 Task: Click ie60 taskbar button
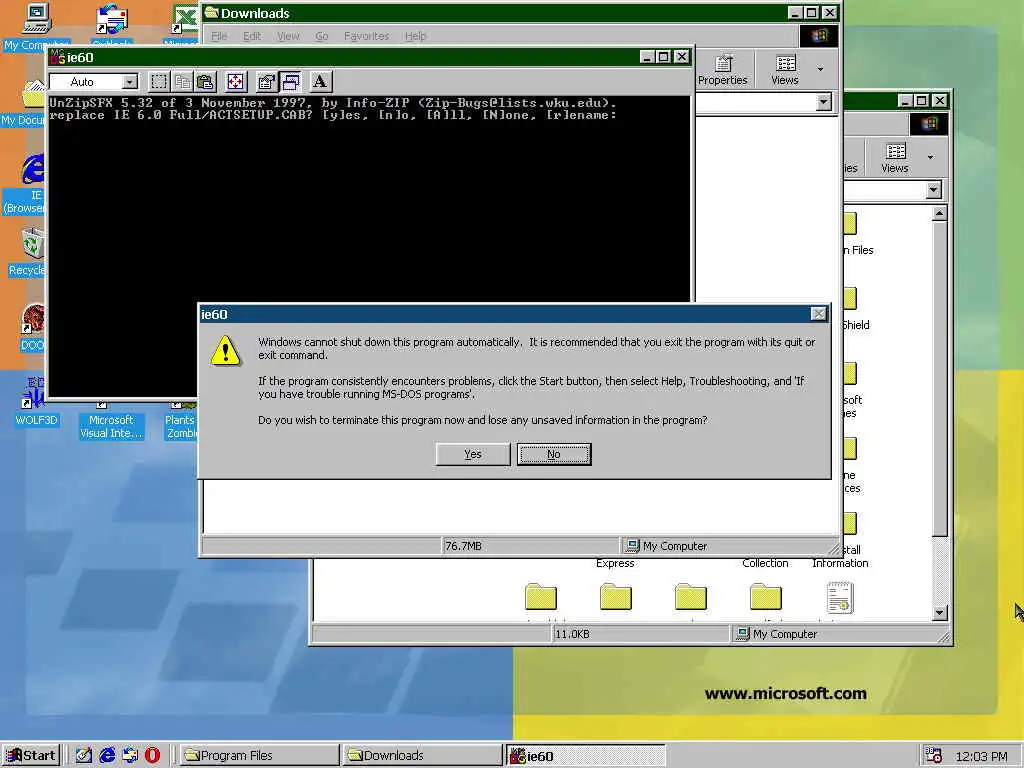[586, 756]
